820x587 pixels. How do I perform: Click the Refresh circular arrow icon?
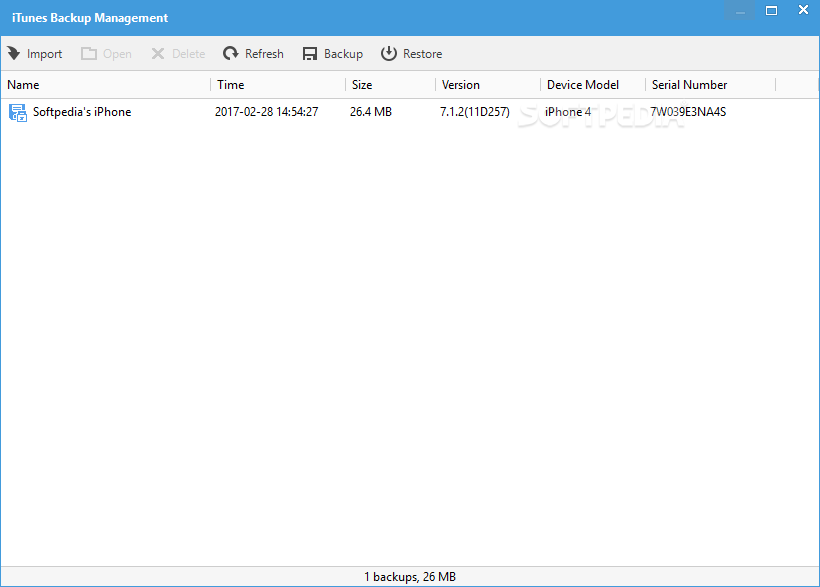(231, 53)
